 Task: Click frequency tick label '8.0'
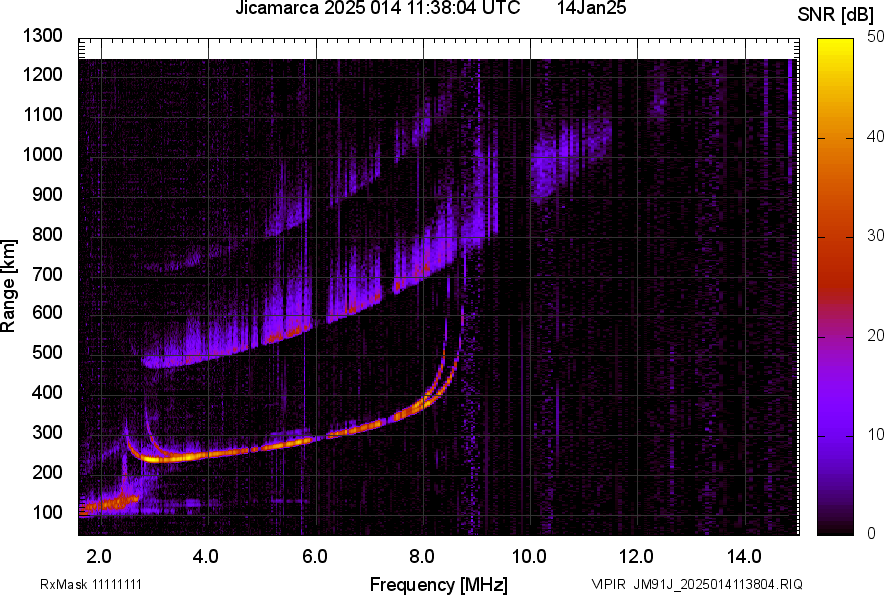(422, 557)
